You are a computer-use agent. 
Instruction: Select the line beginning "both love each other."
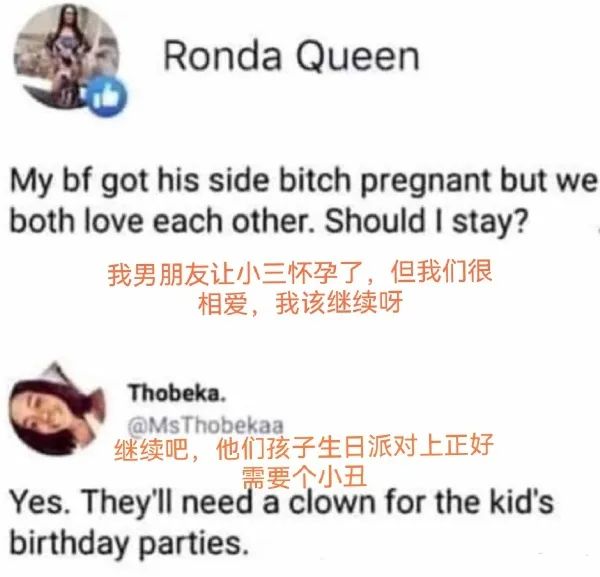pyautogui.click(x=269, y=222)
